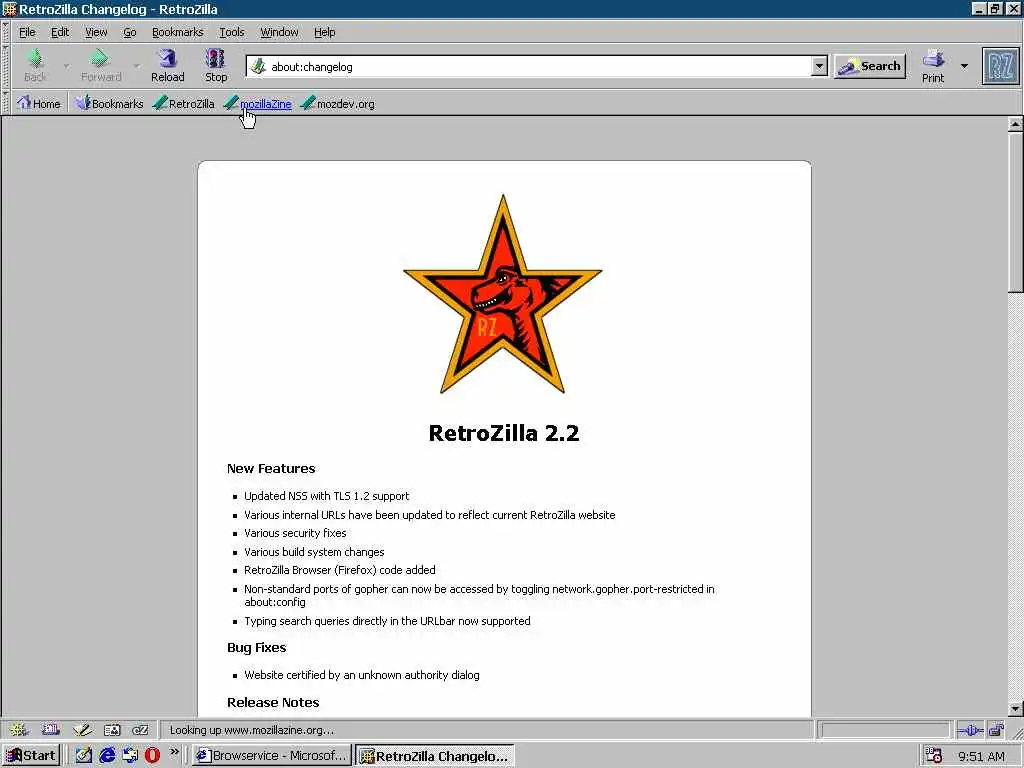Launch Opera from quick launch
The height and width of the screenshot is (768, 1024).
[x=153, y=756]
